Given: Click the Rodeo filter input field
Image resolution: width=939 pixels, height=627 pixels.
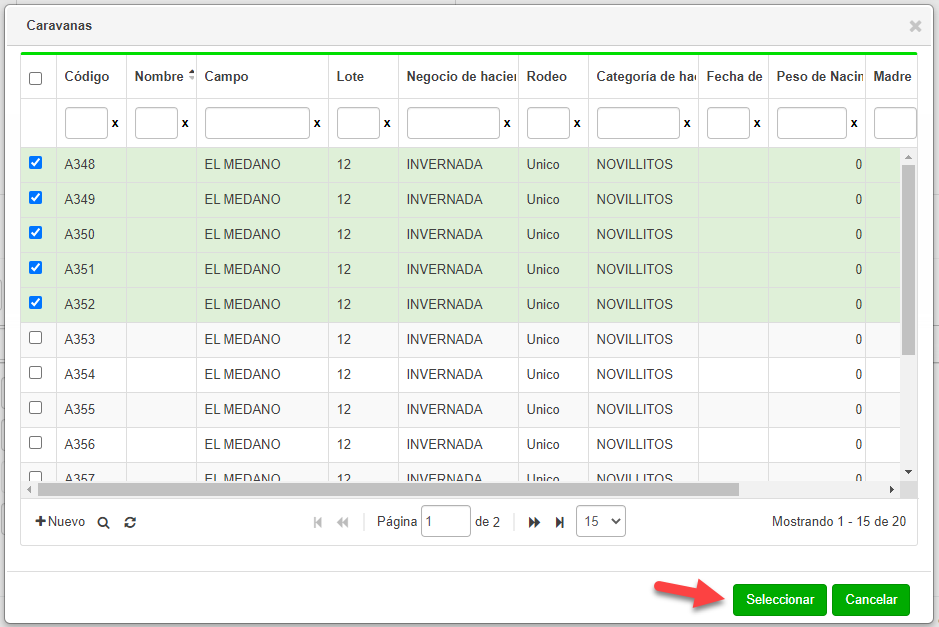Looking at the screenshot, I should click(548, 123).
